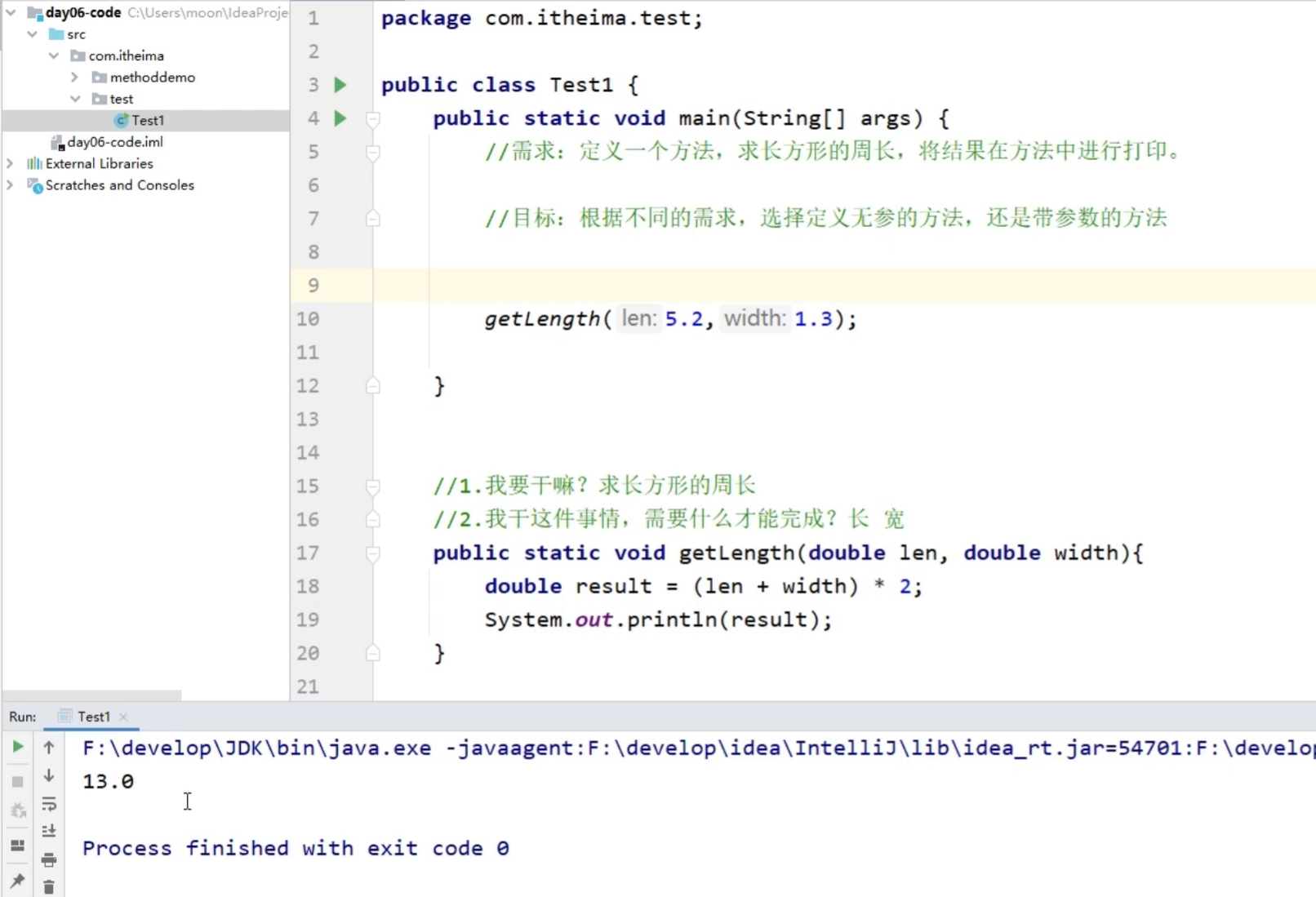Click the Down the Stack Trace arrow icon

pyautogui.click(x=49, y=775)
